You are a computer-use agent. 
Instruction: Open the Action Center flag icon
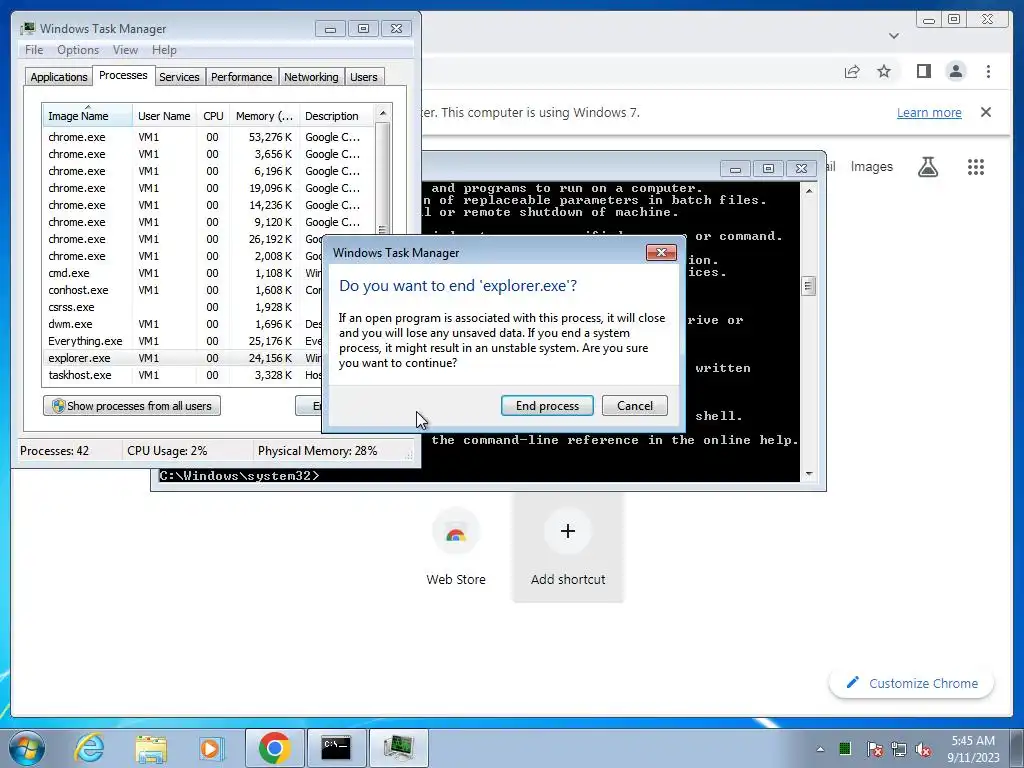pos(874,749)
